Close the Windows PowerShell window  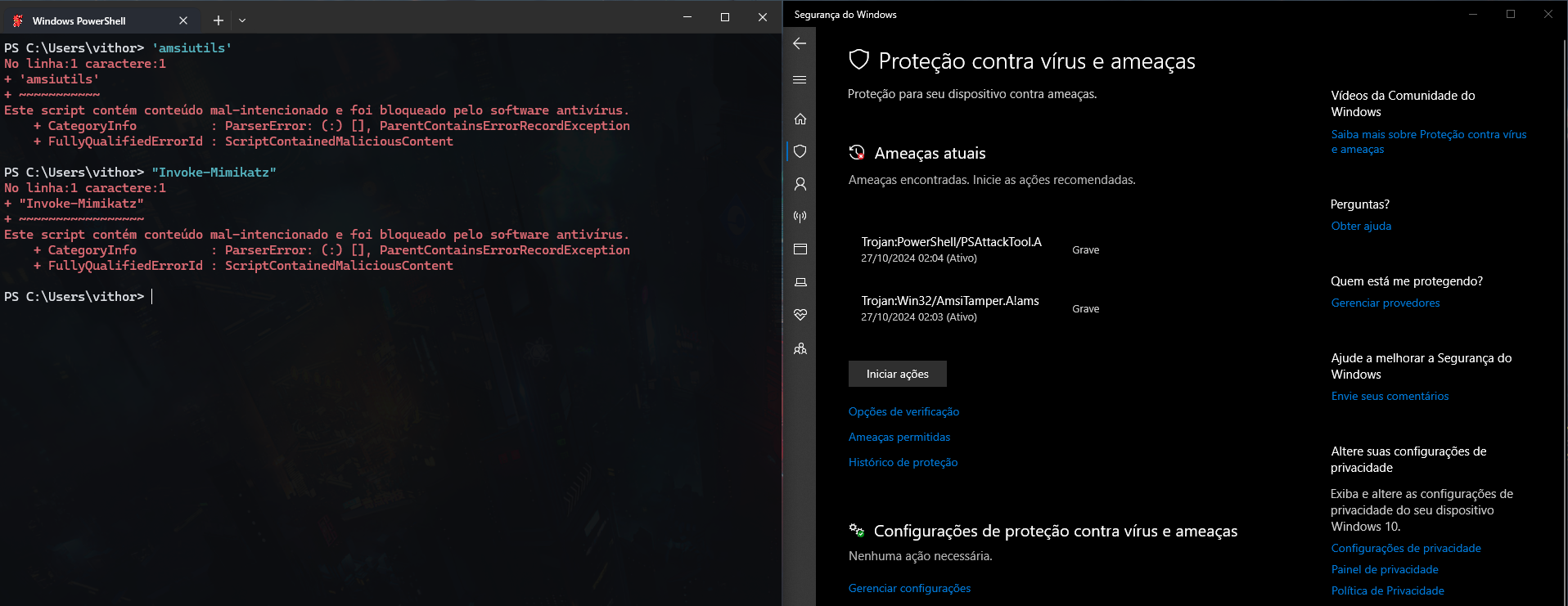coord(763,17)
